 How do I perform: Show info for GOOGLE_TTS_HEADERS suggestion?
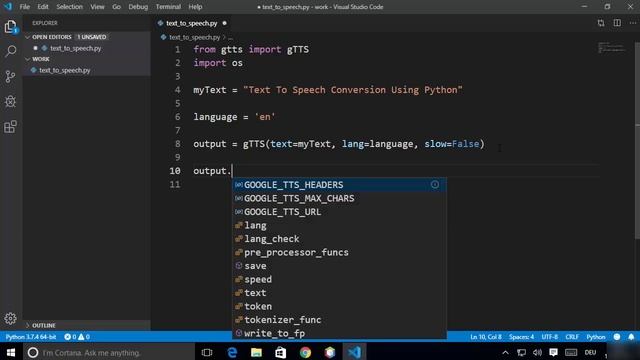[435, 185]
